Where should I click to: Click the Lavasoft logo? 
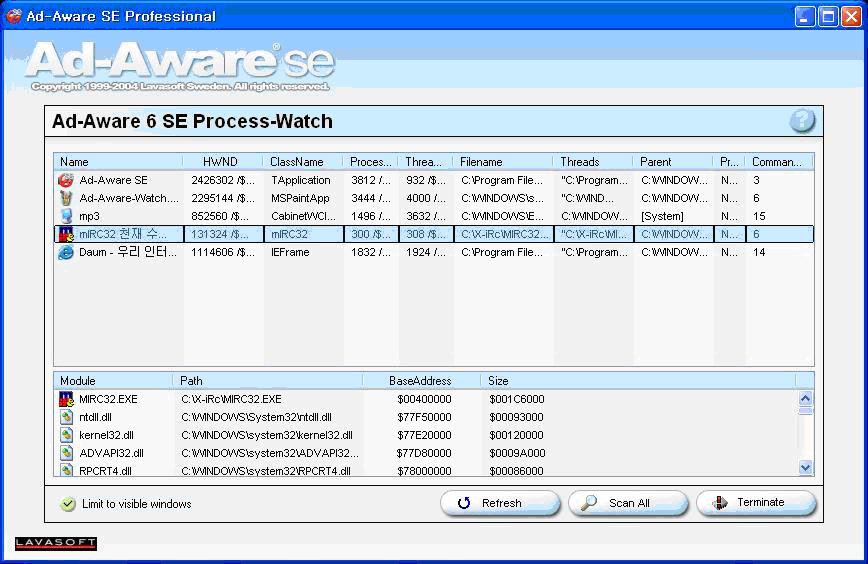pos(56,543)
